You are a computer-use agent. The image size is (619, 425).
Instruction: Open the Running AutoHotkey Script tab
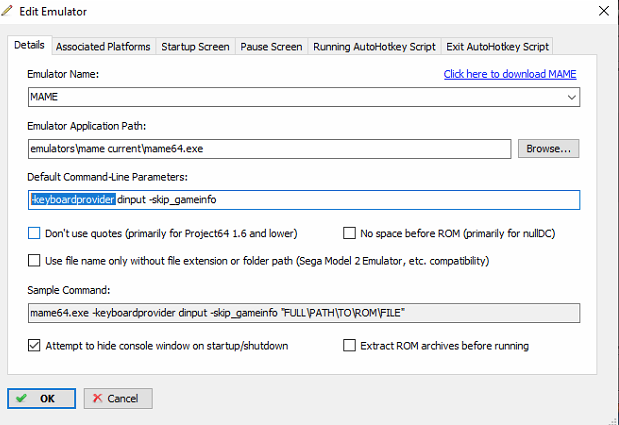point(374,47)
